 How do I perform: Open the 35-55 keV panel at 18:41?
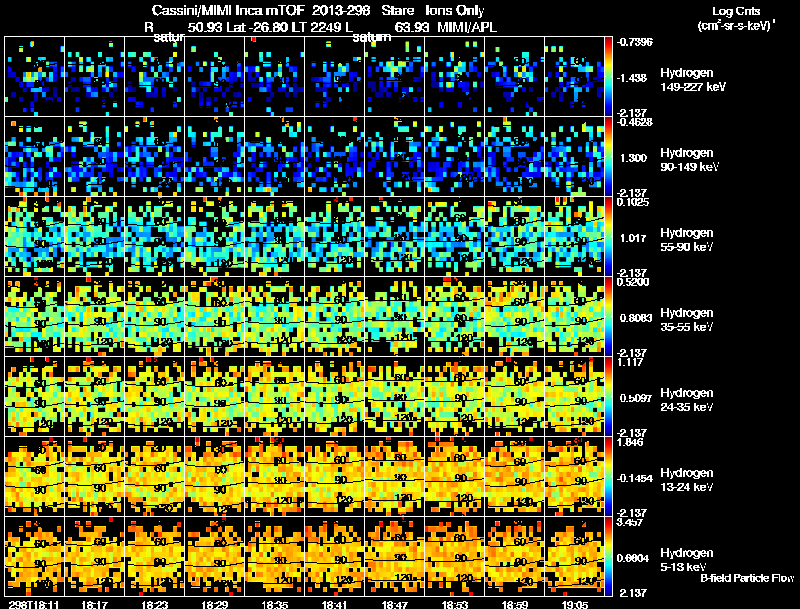(335, 317)
